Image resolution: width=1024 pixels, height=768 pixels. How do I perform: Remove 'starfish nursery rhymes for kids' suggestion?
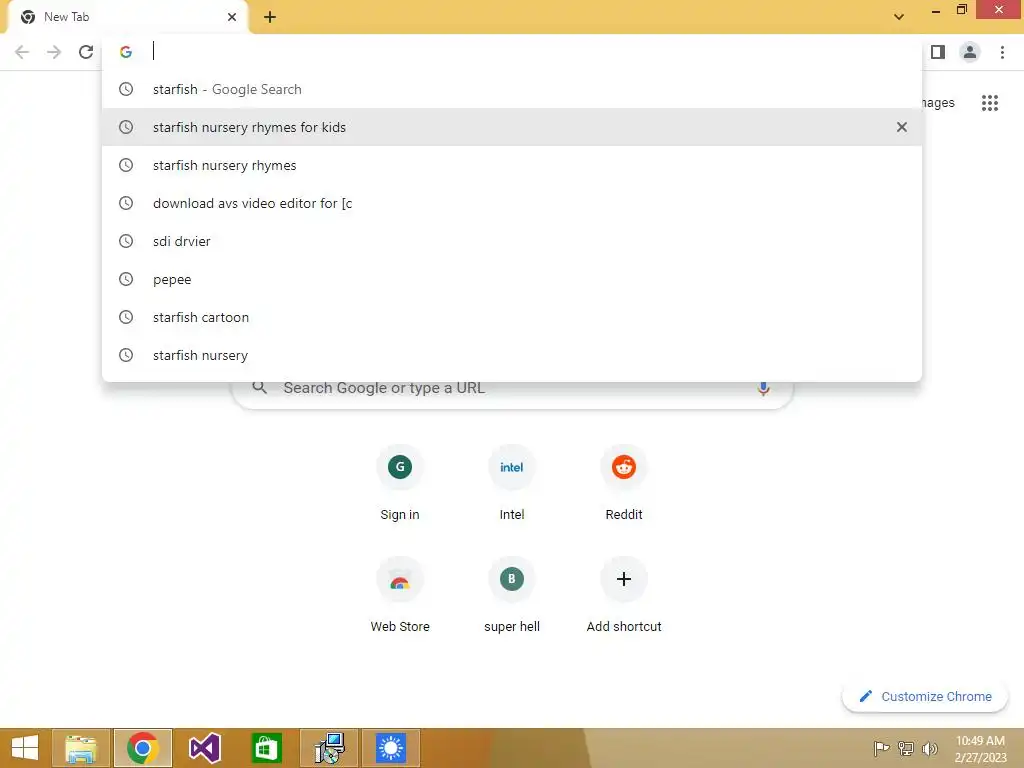(x=902, y=127)
